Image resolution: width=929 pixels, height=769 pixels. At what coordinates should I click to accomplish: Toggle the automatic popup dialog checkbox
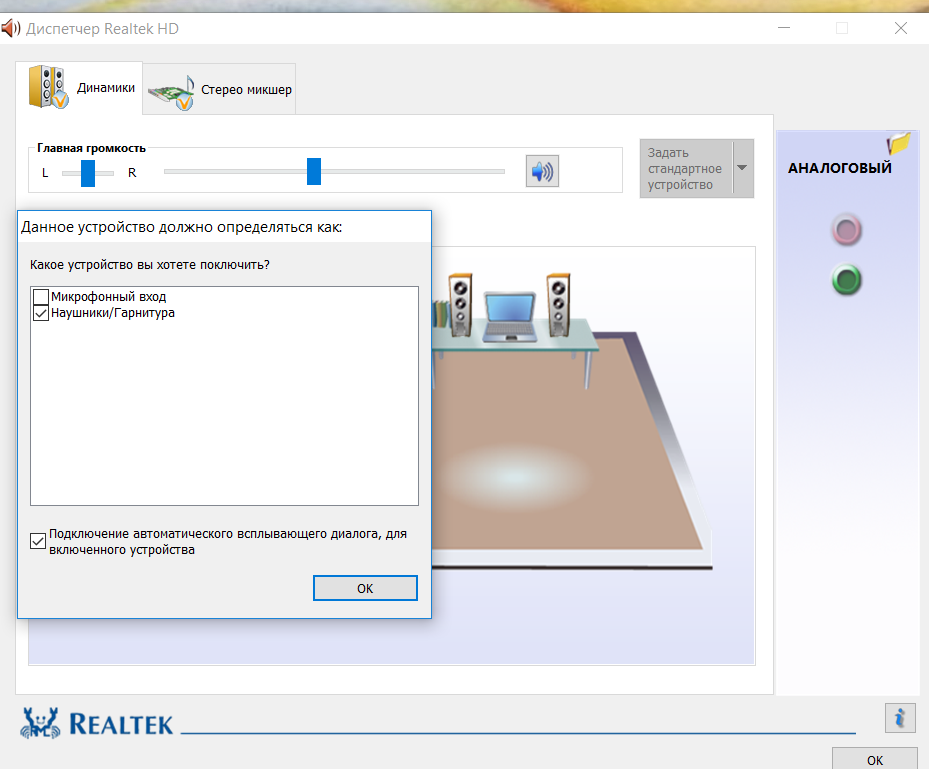(x=38, y=541)
